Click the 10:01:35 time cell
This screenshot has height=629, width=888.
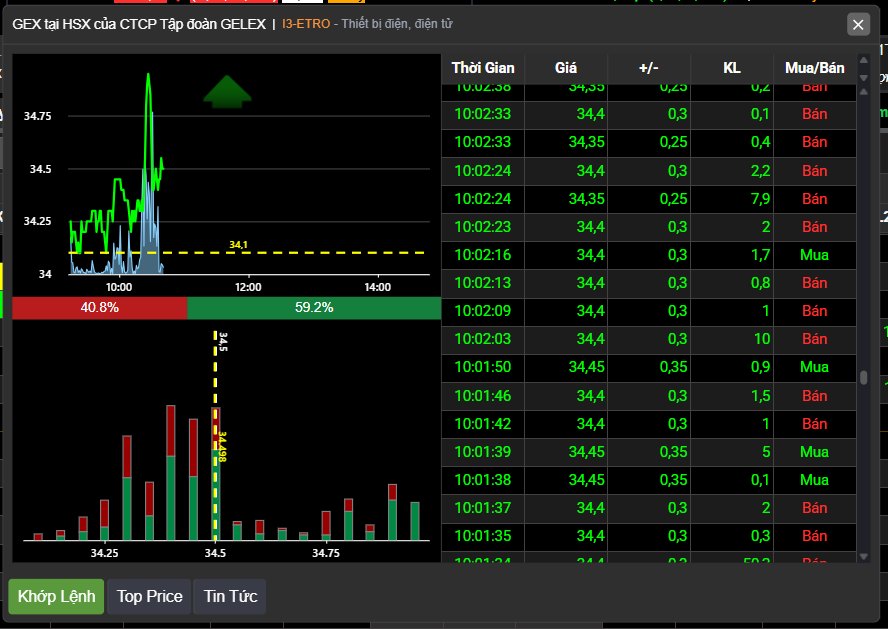point(483,536)
